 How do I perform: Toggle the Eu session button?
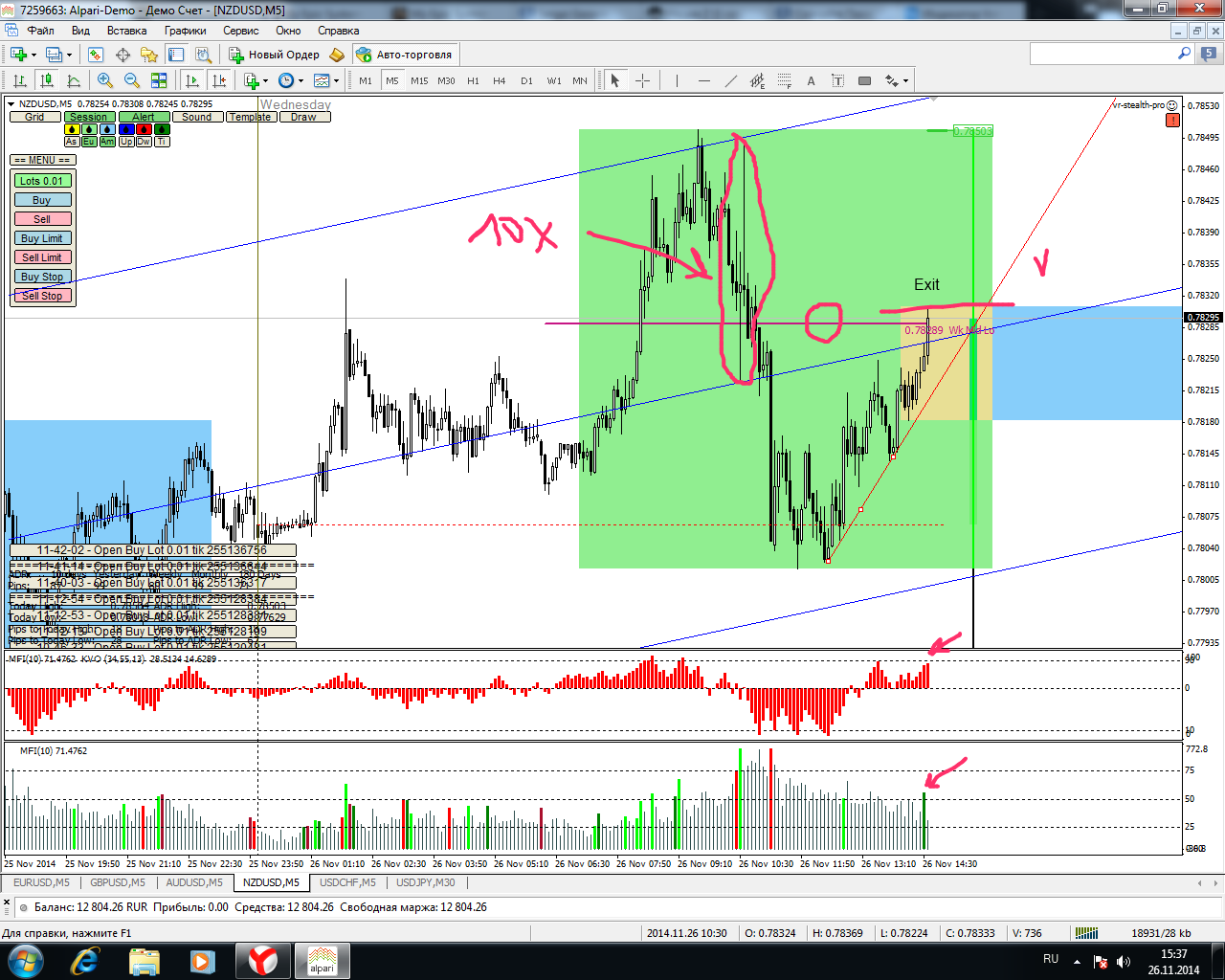[89, 142]
